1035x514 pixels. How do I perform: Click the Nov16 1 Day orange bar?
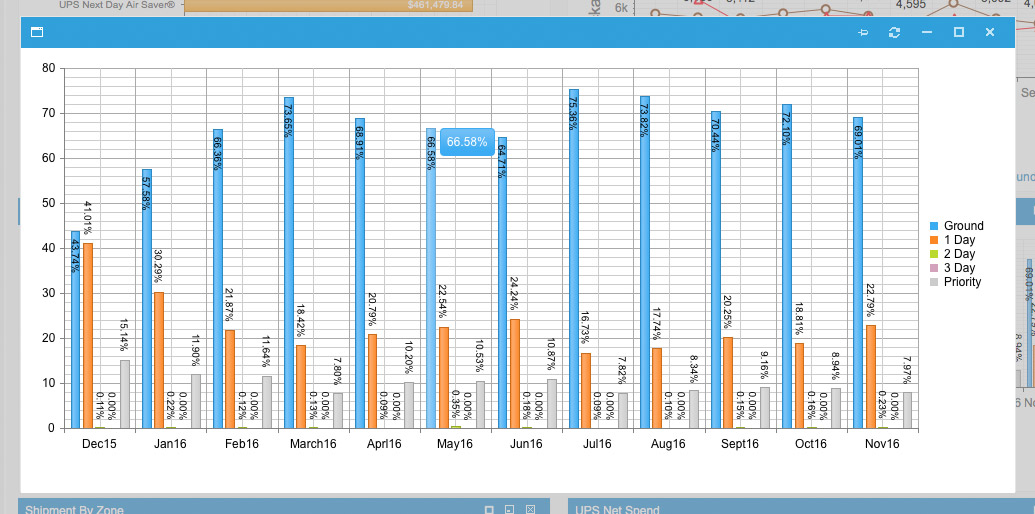[x=870, y=376]
